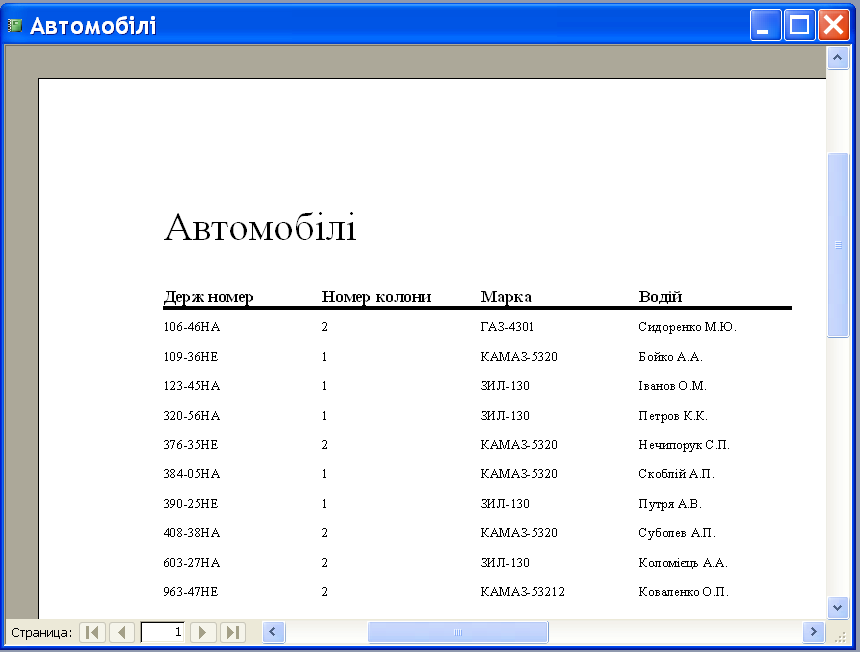Click plate number 320-56НА
Screen dimensions: 860x652
pos(191,416)
